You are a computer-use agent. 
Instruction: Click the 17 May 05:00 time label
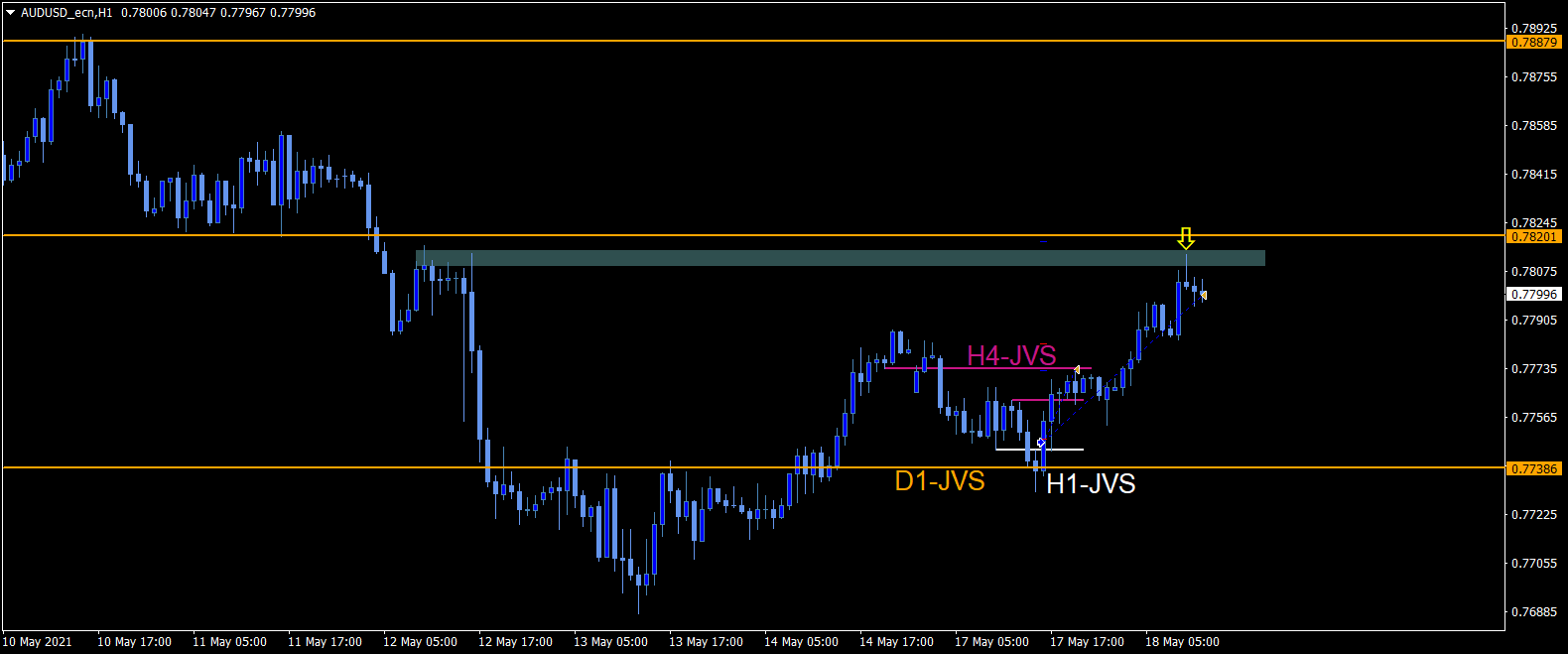tap(991, 642)
